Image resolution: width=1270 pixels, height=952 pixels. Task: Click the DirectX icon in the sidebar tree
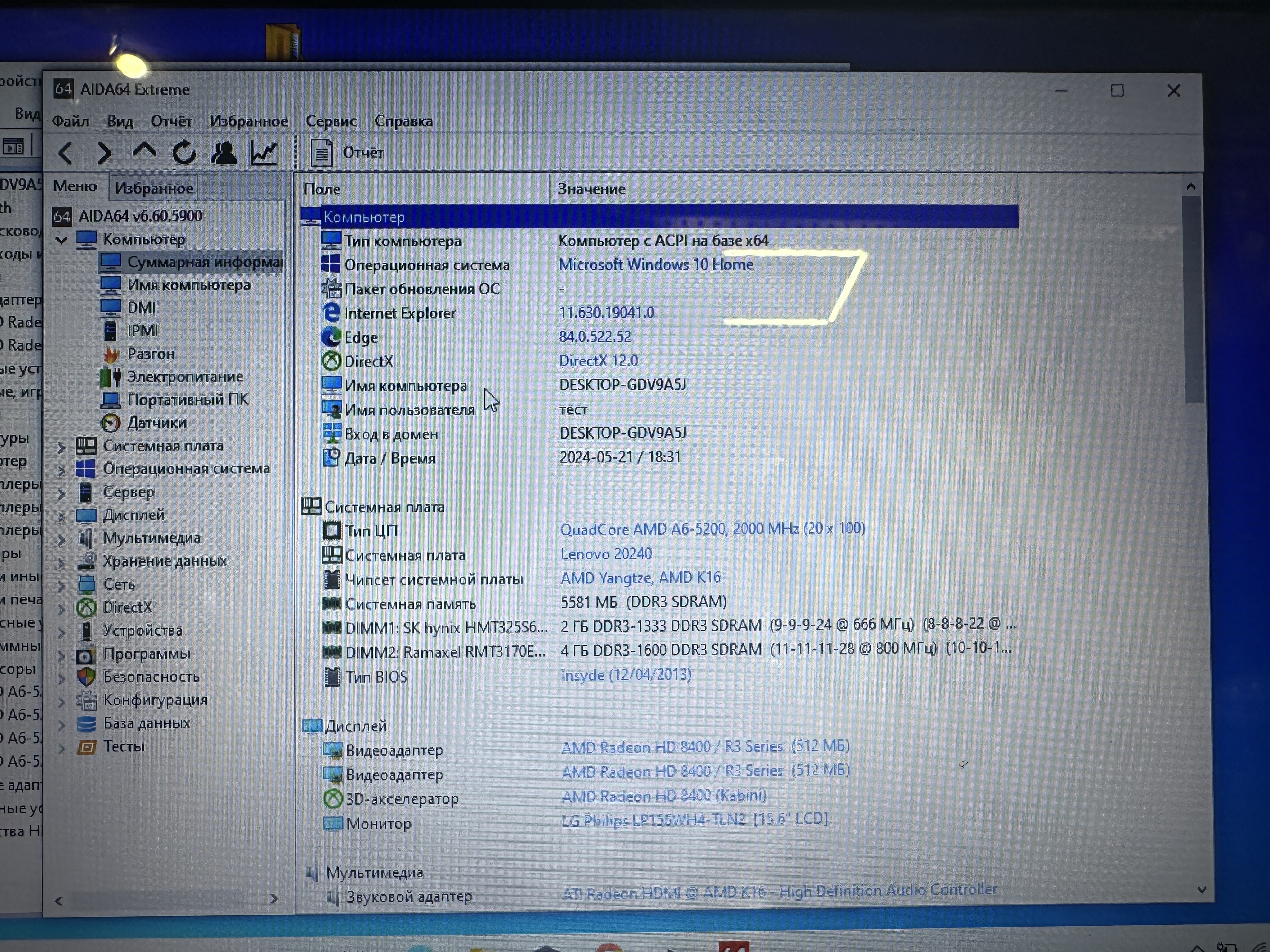point(86,608)
